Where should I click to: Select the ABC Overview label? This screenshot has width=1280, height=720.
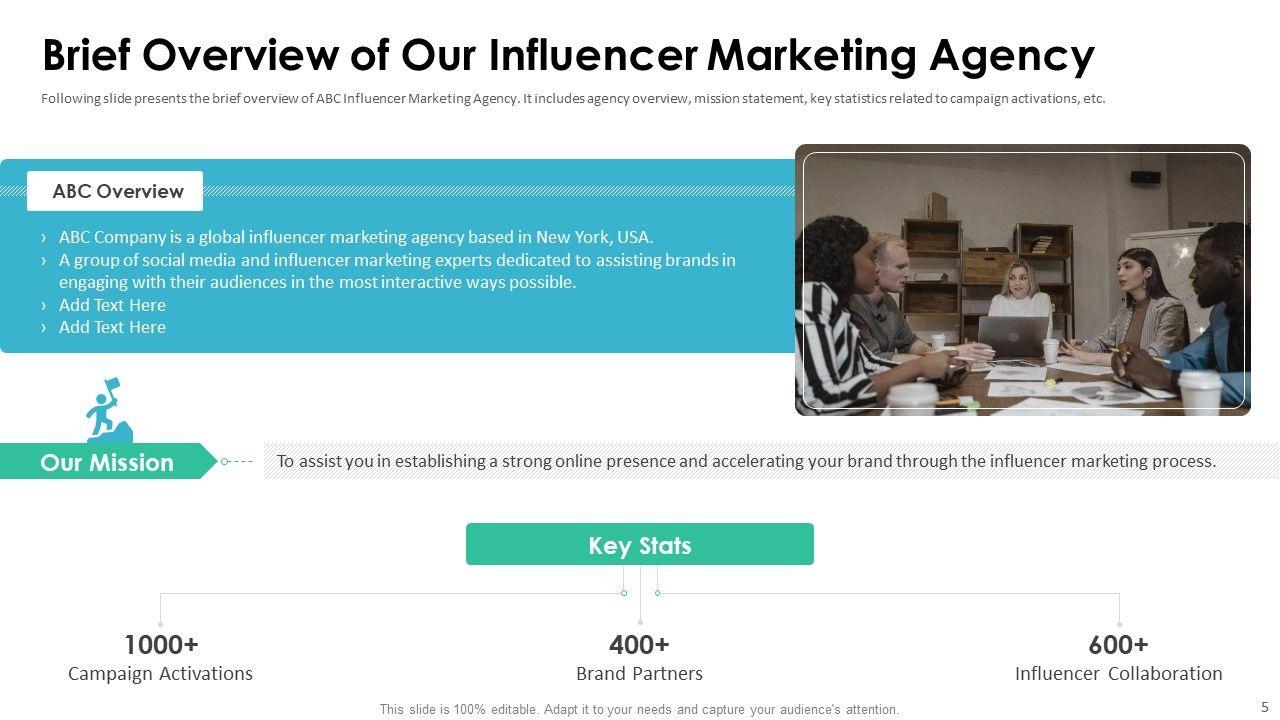(117, 191)
